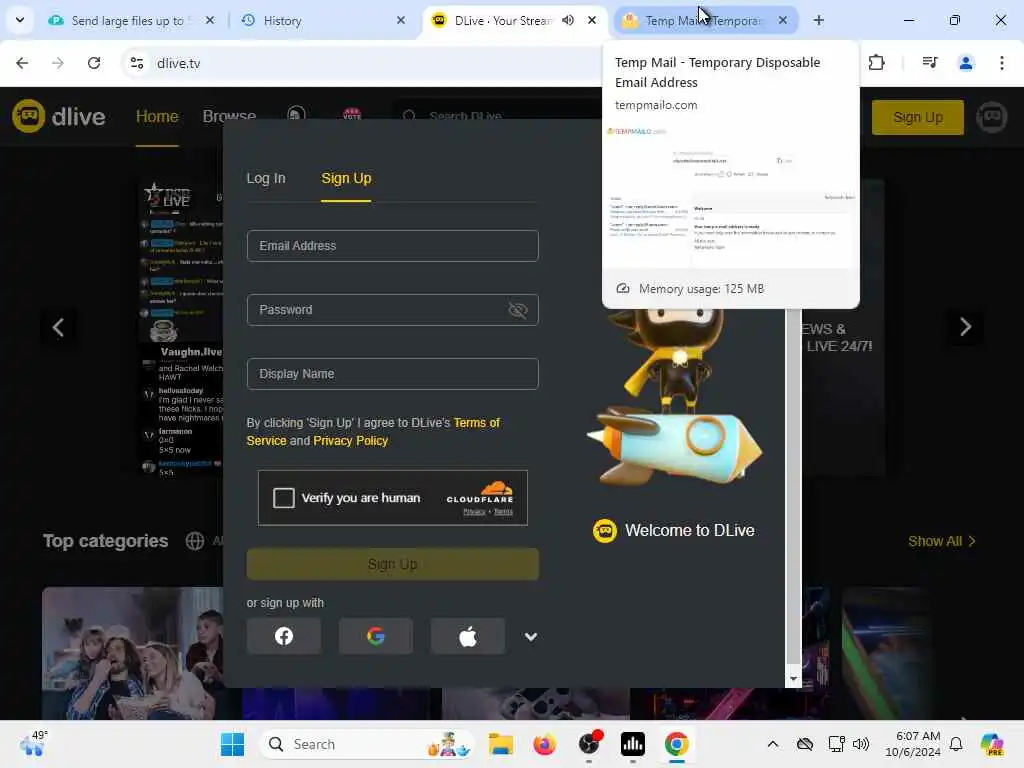Show hidden system tray icons chevron
This screenshot has height=768, width=1024.
click(x=773, y=744)
